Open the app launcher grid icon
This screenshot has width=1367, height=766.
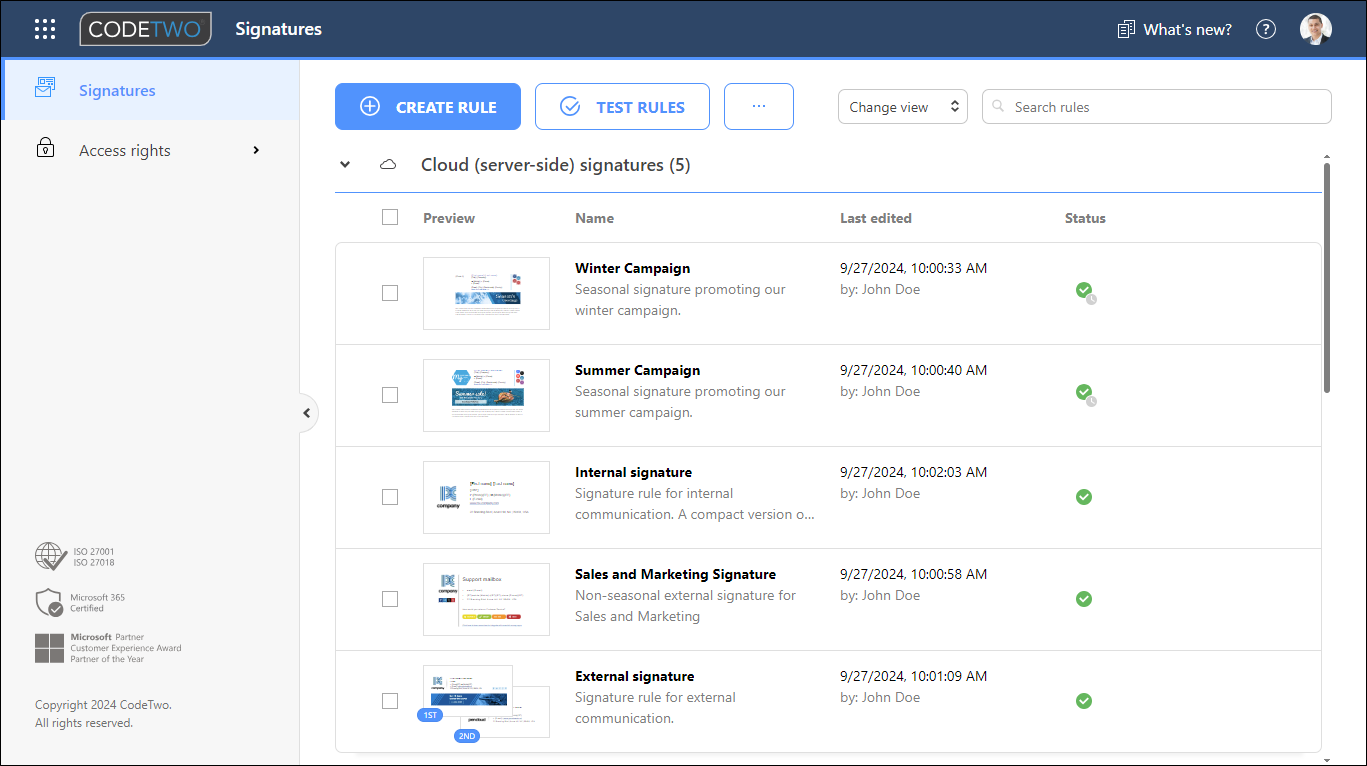(44, 29)
